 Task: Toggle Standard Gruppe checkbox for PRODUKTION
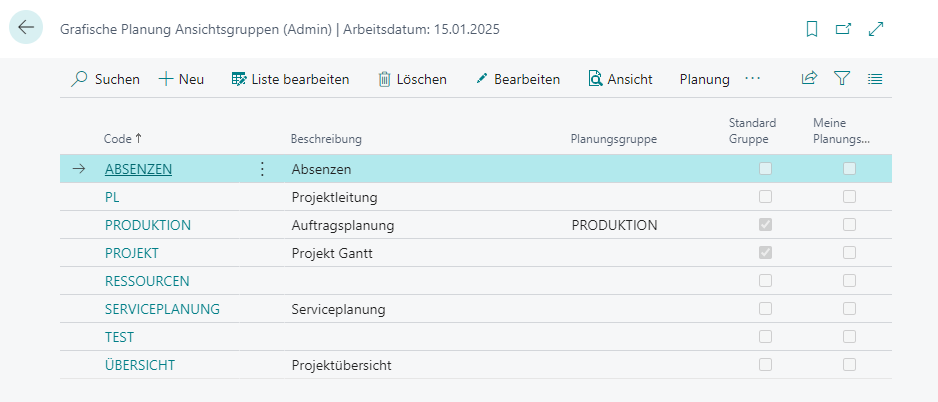[x=765, y=224]
